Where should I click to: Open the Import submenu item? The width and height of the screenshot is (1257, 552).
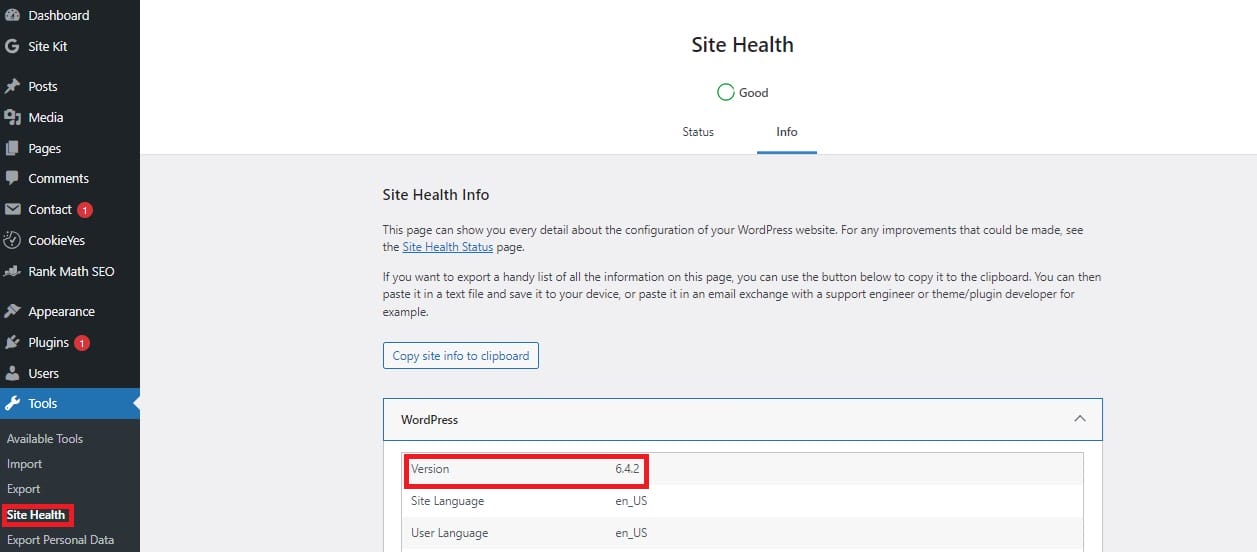[x=24, y=464]
